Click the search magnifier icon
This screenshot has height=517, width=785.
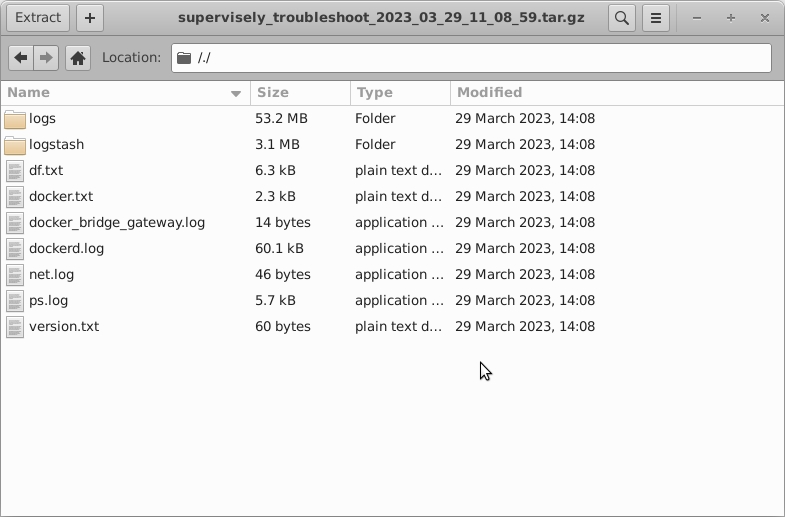click(622, 18)
